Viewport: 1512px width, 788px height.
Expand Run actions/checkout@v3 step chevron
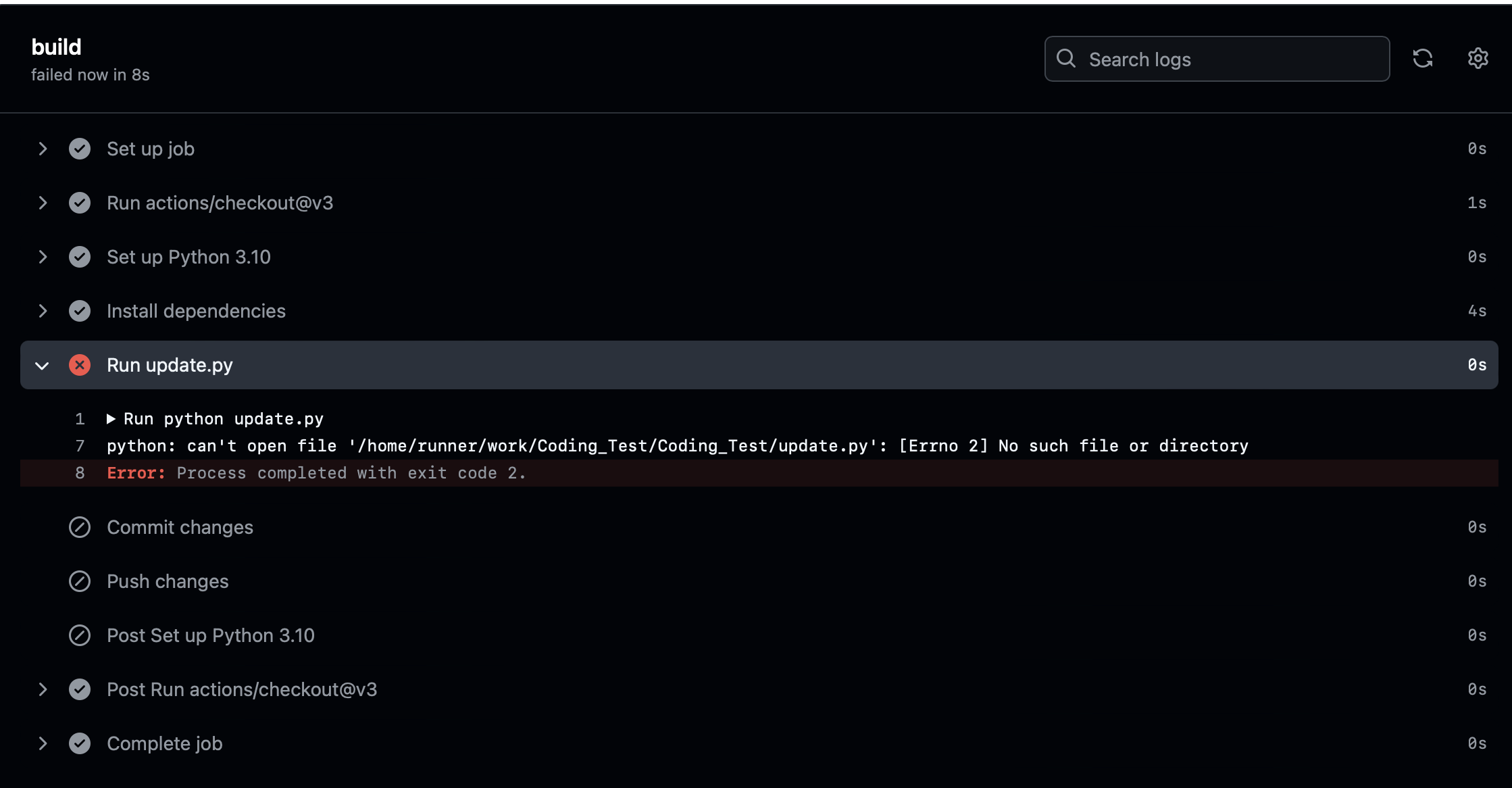point(43,203)
